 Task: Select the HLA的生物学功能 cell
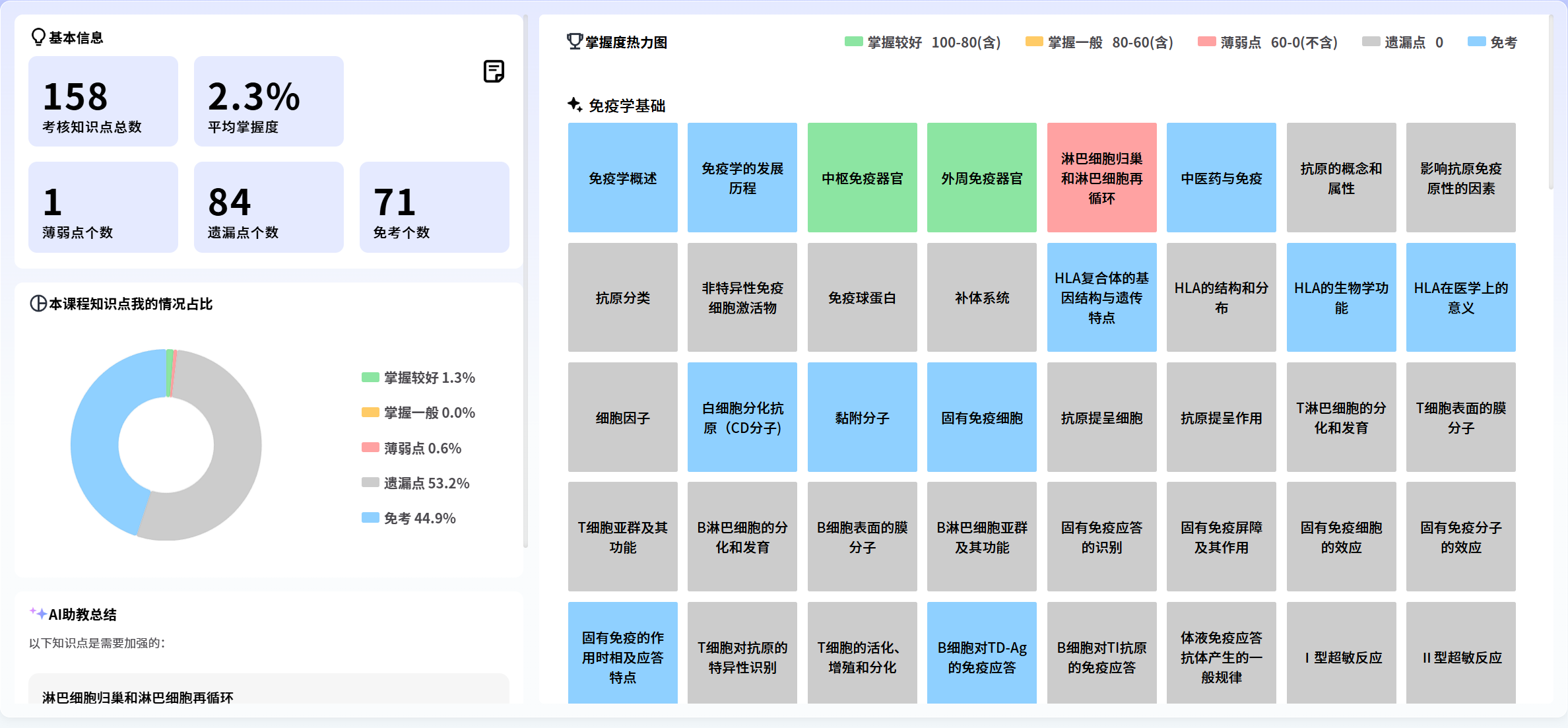1341,297
